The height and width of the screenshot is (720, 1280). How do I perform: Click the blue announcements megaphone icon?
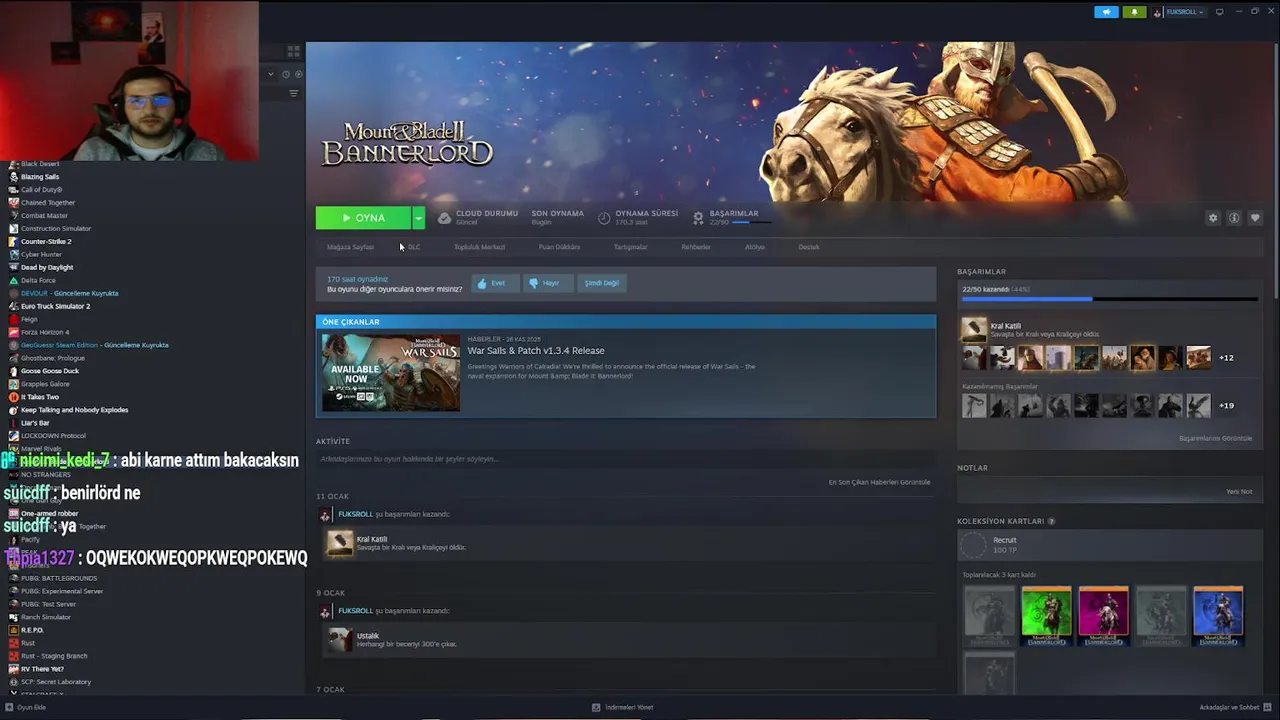pyautogui.click(x=1106, y=12)
